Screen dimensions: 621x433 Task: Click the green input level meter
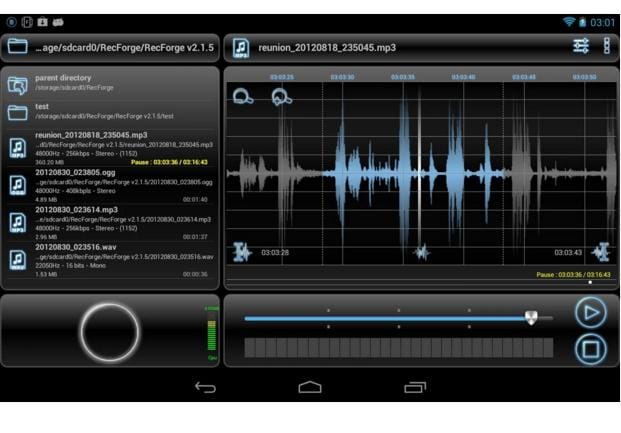pos(212,335)
